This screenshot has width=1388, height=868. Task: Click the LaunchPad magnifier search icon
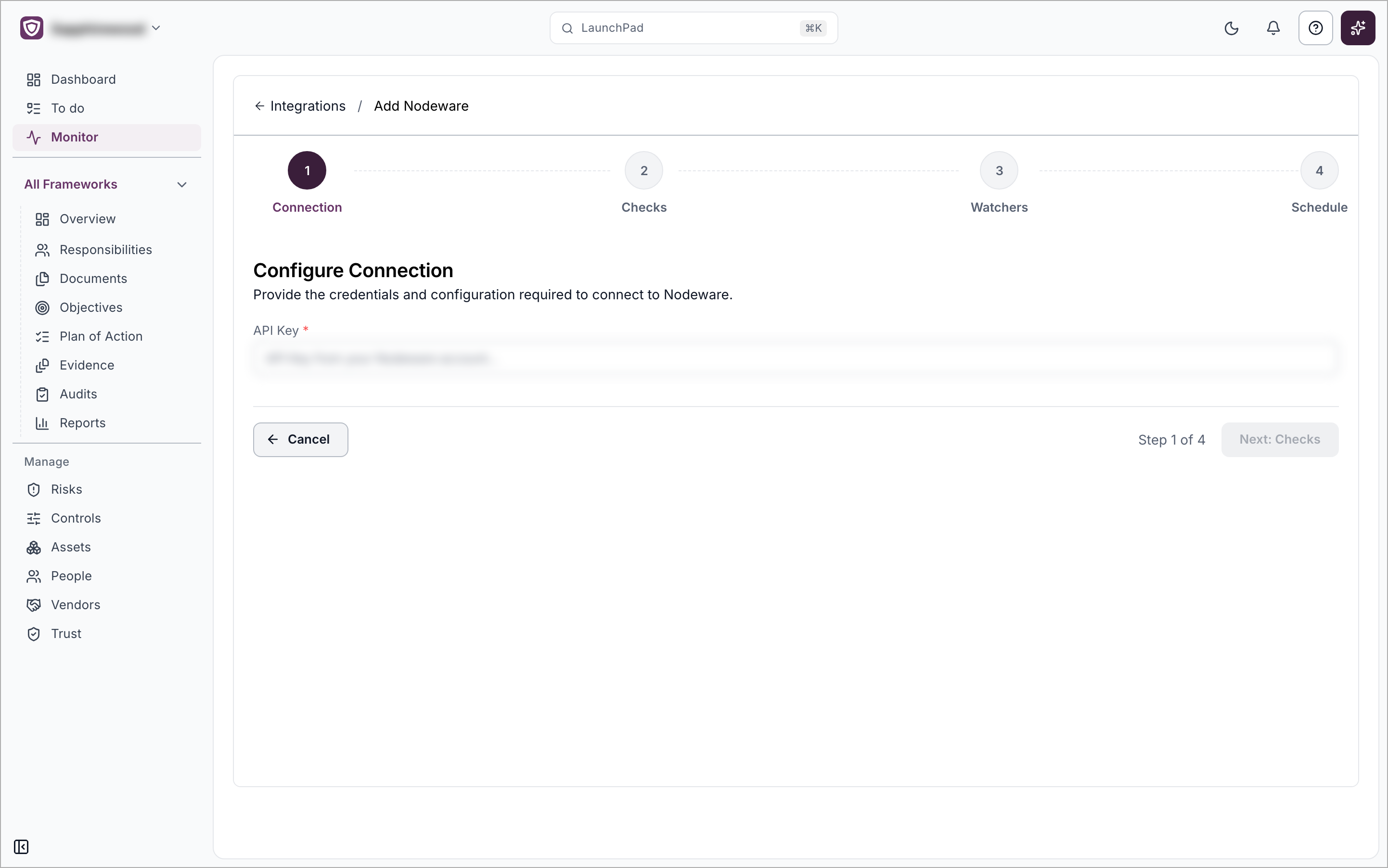567,28
